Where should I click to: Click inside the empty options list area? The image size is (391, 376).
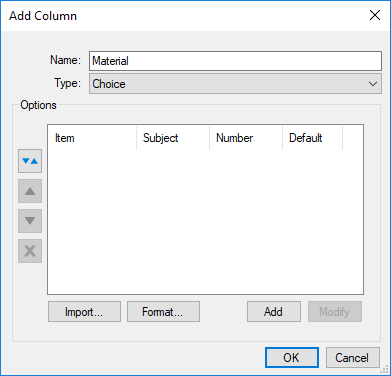coord(205,222)
